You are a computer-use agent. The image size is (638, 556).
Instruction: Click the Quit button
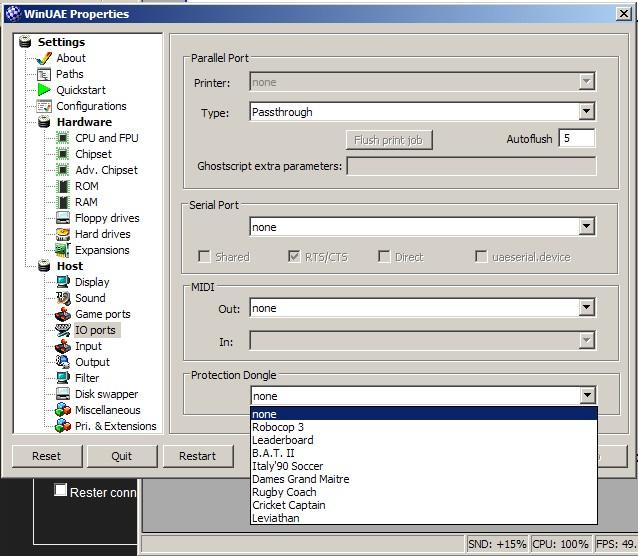pyautogui.click(x=122, y=456)
